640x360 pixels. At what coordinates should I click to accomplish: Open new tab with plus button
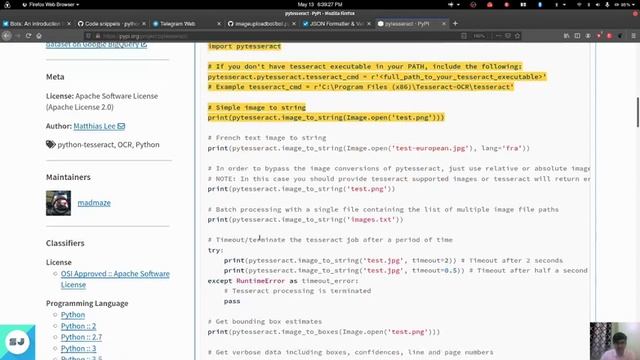coord(455,24)
